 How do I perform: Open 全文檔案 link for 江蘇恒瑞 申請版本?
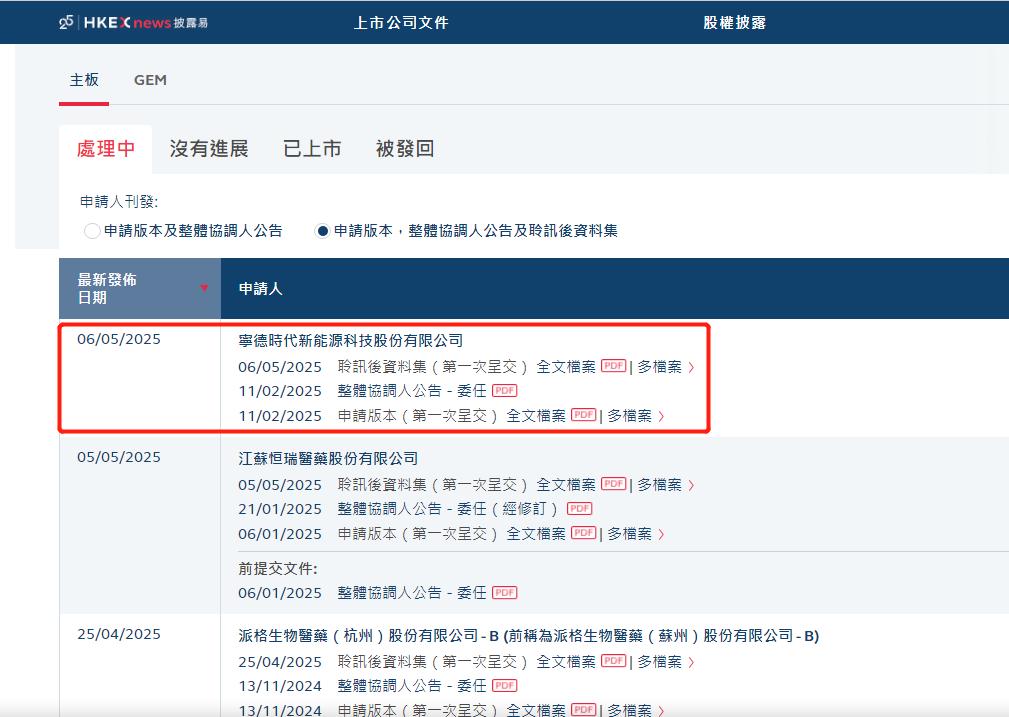536,534
